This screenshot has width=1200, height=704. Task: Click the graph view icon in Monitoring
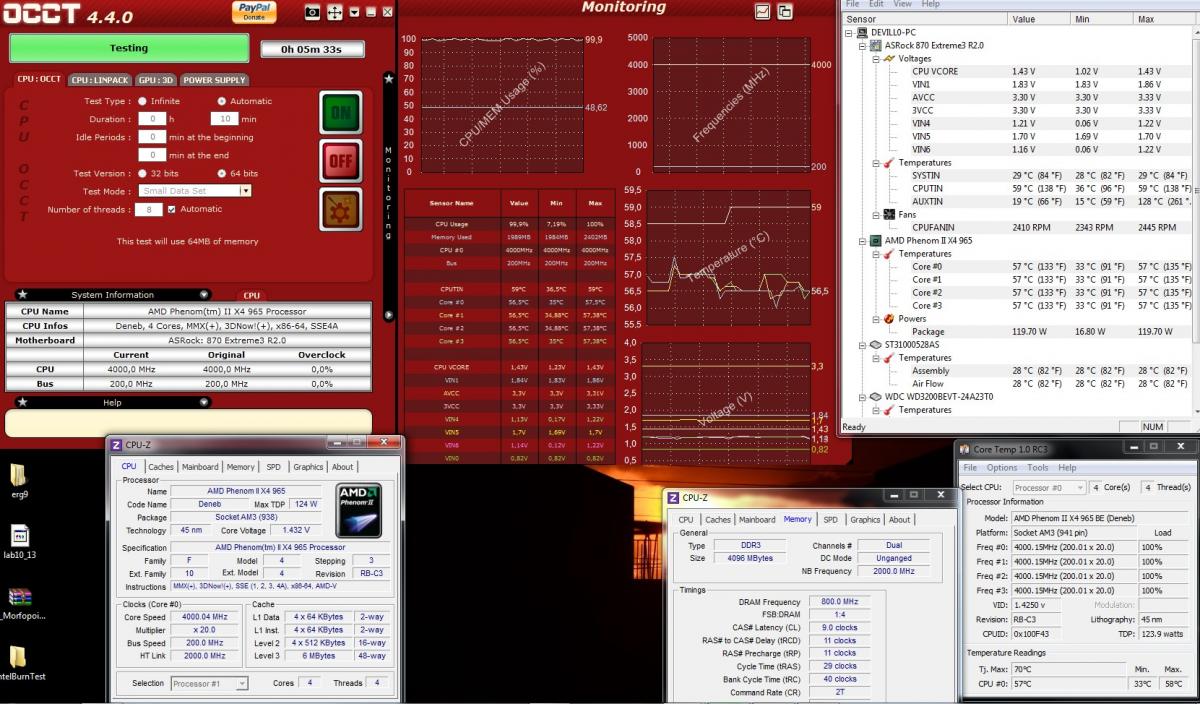coord(762,12)
